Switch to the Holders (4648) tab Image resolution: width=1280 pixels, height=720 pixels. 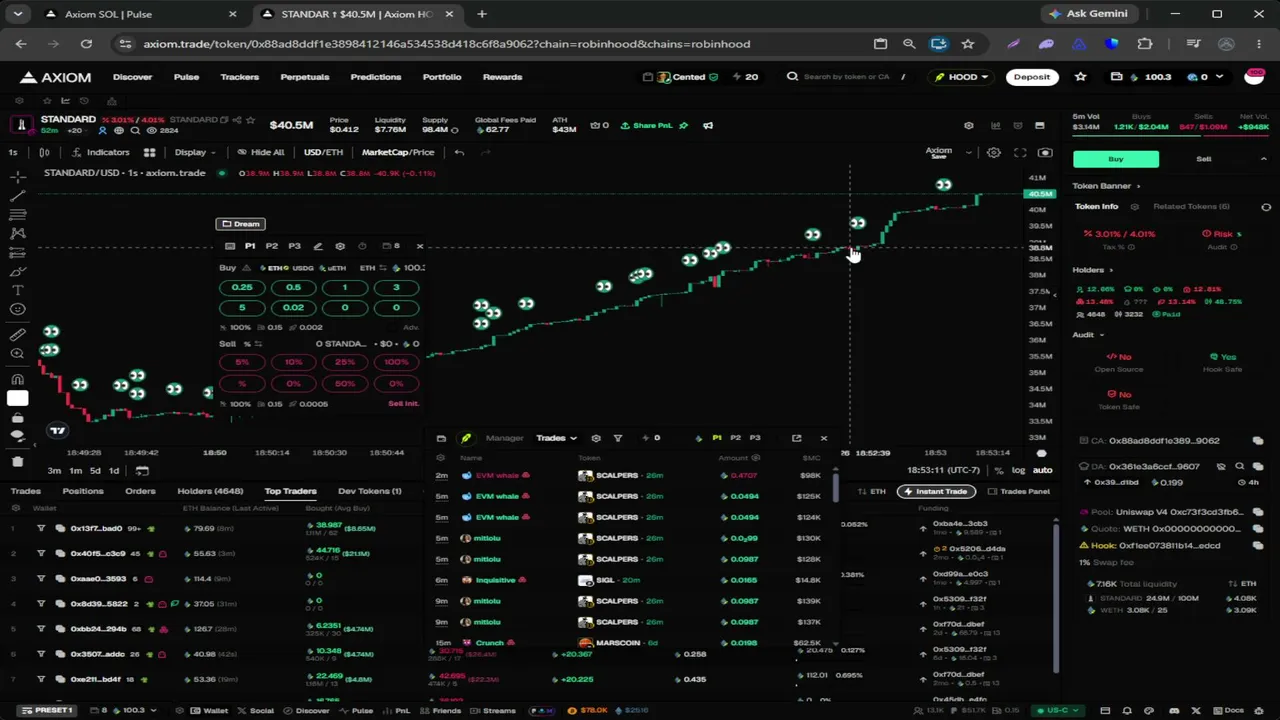tap(210, 491)
